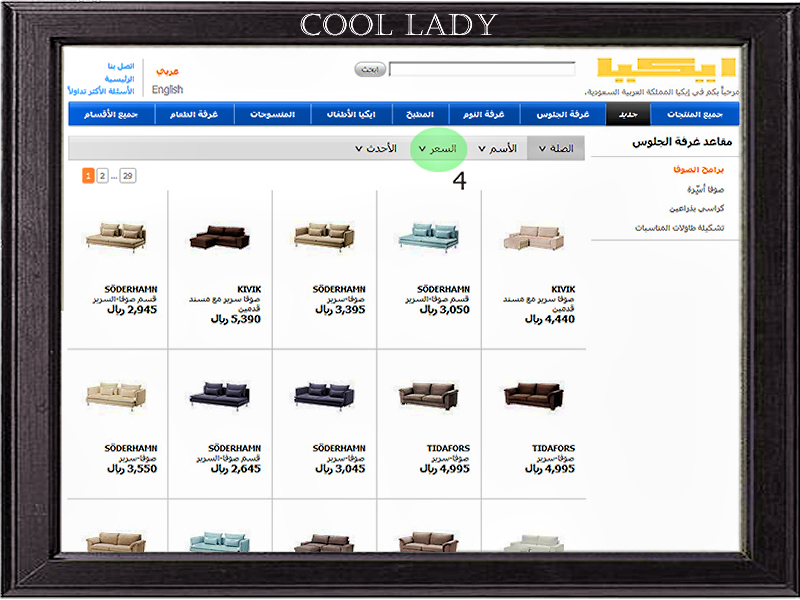The height and width of the screenshot is (600, 800).
Task: Expand the الصلة sort dropdown
Action: point(556,148)
